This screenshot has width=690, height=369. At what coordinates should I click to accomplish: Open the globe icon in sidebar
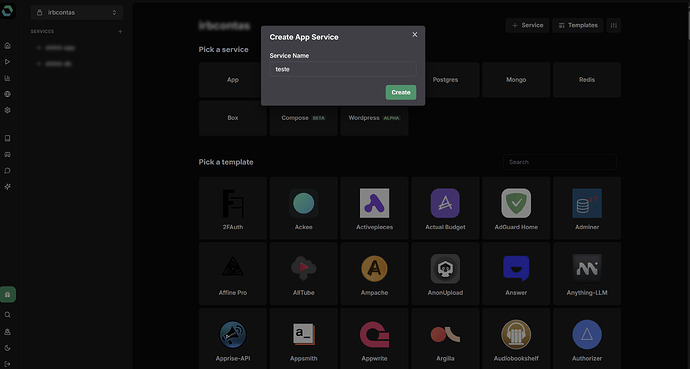coord(7,94)
